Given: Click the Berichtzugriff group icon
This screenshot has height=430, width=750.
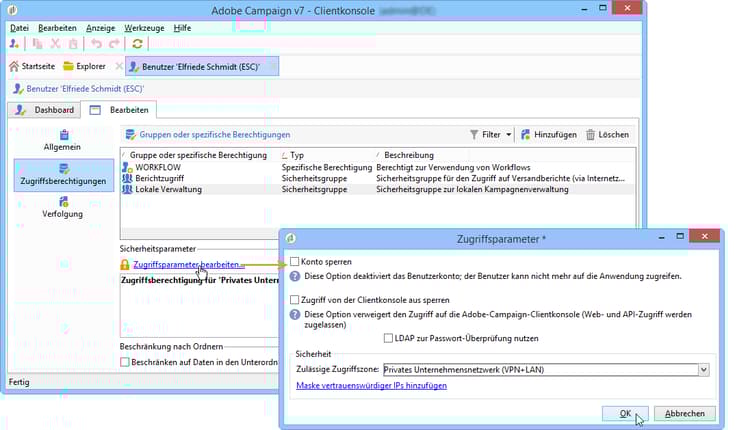Looking at the screenshot, I should 127,178.
